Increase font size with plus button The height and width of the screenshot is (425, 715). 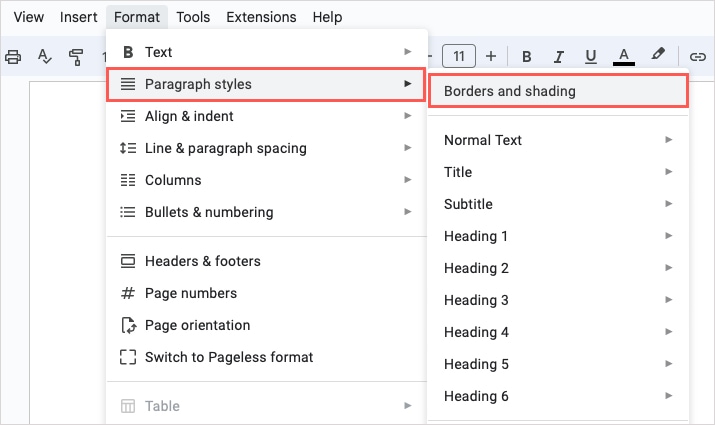point(491,56)
